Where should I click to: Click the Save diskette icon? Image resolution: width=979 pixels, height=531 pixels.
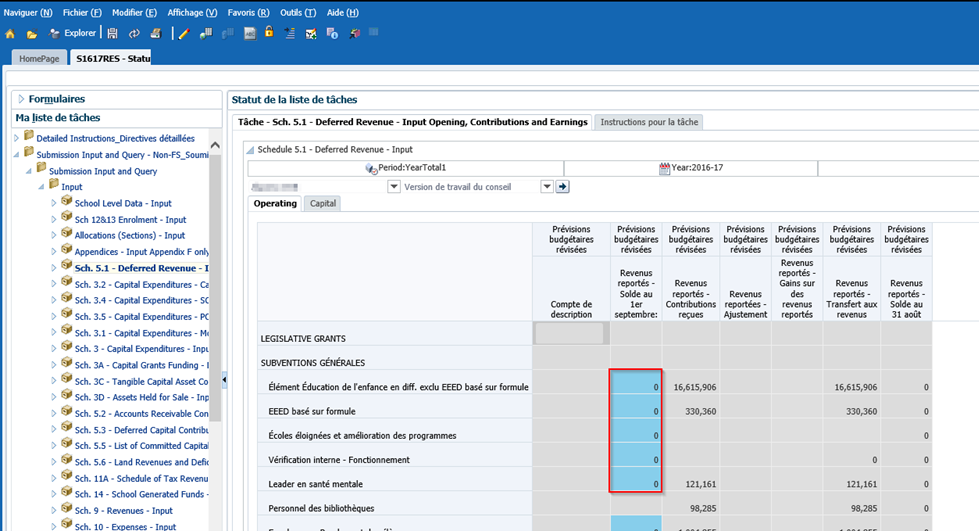click(x=112, y=33)
